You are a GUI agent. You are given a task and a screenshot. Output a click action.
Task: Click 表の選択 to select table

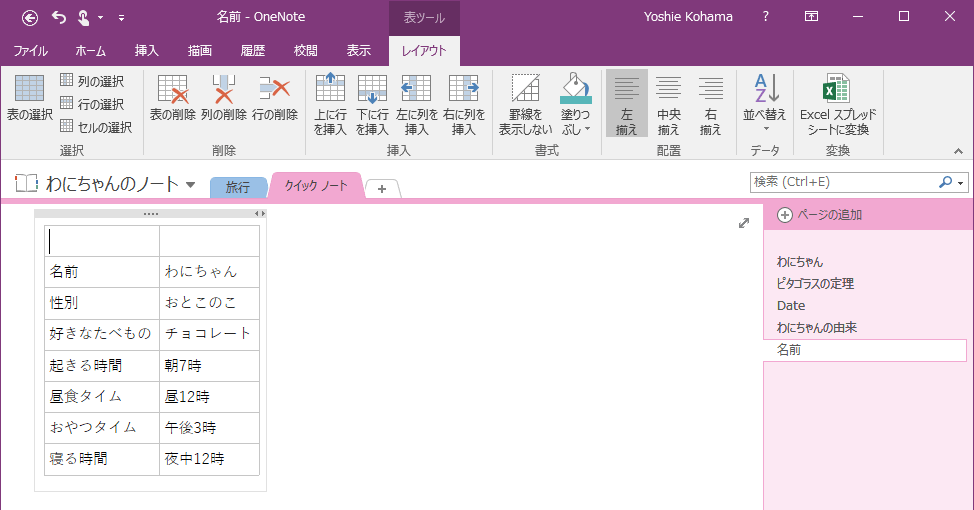click(x=30, y=98)
